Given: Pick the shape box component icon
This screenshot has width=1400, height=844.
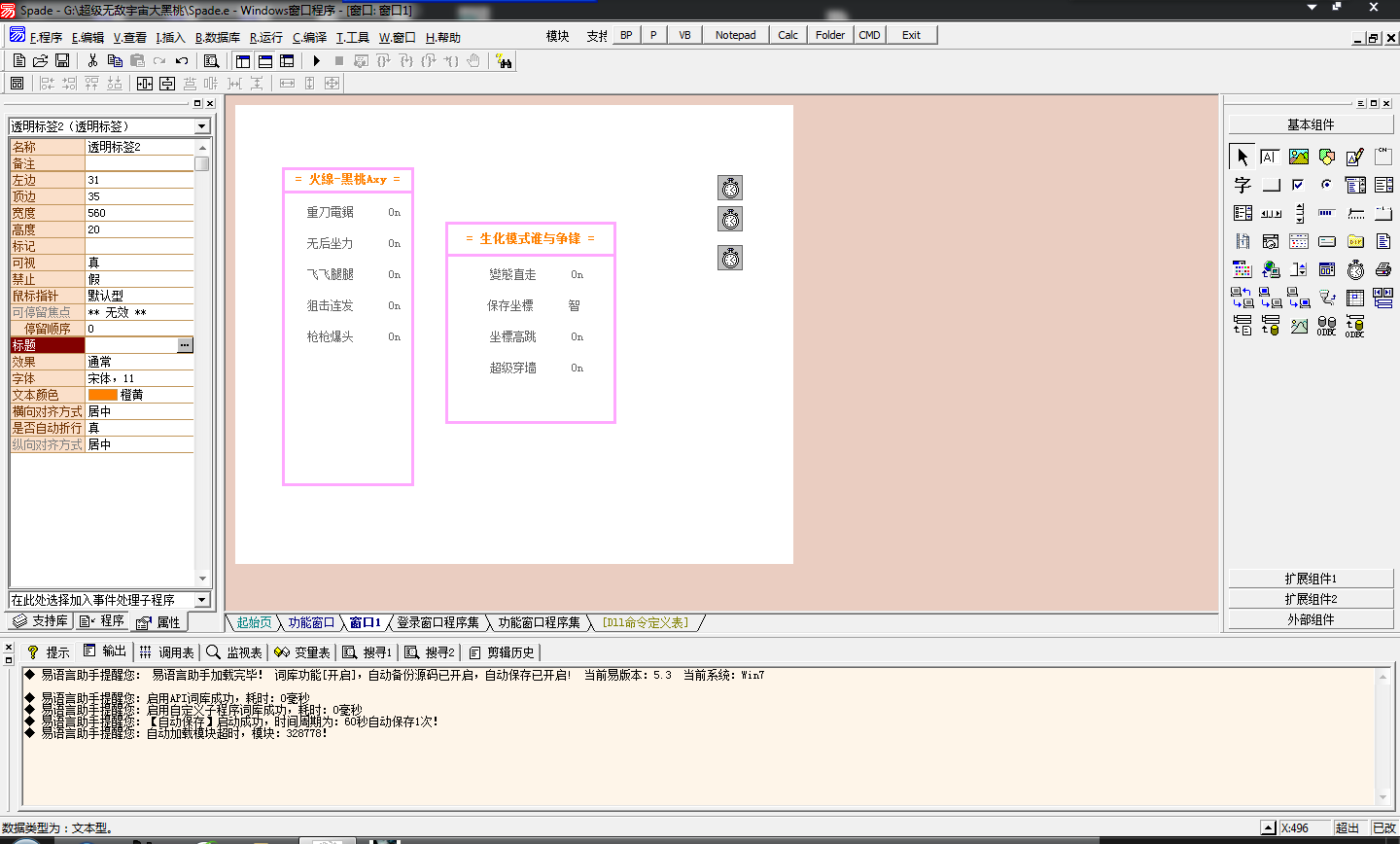Looking at the screenshot, I should coord(1327,157).
